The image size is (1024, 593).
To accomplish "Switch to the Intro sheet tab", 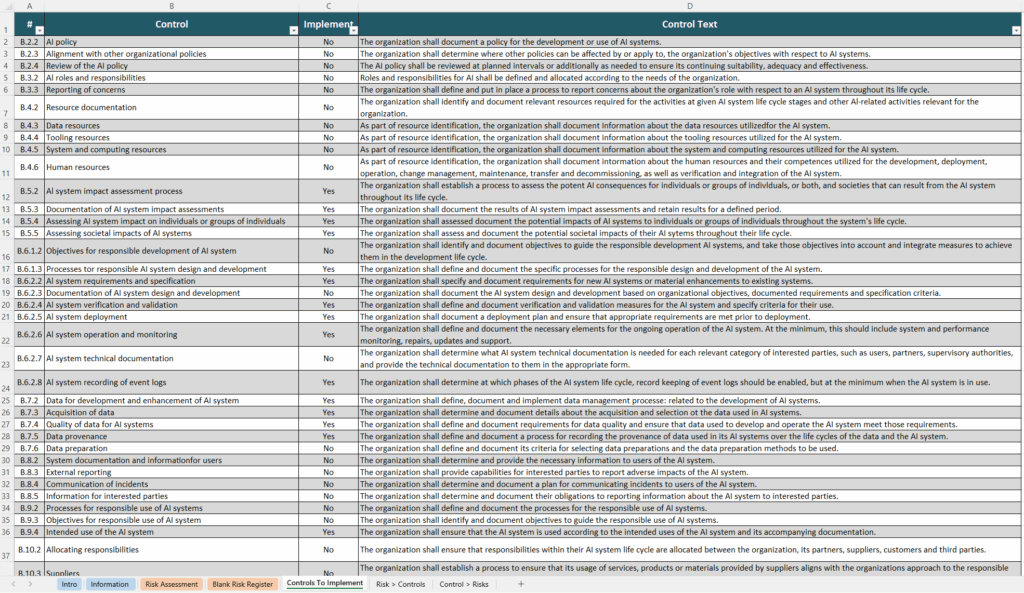I will pyautogui.click(x=69, y=585).
